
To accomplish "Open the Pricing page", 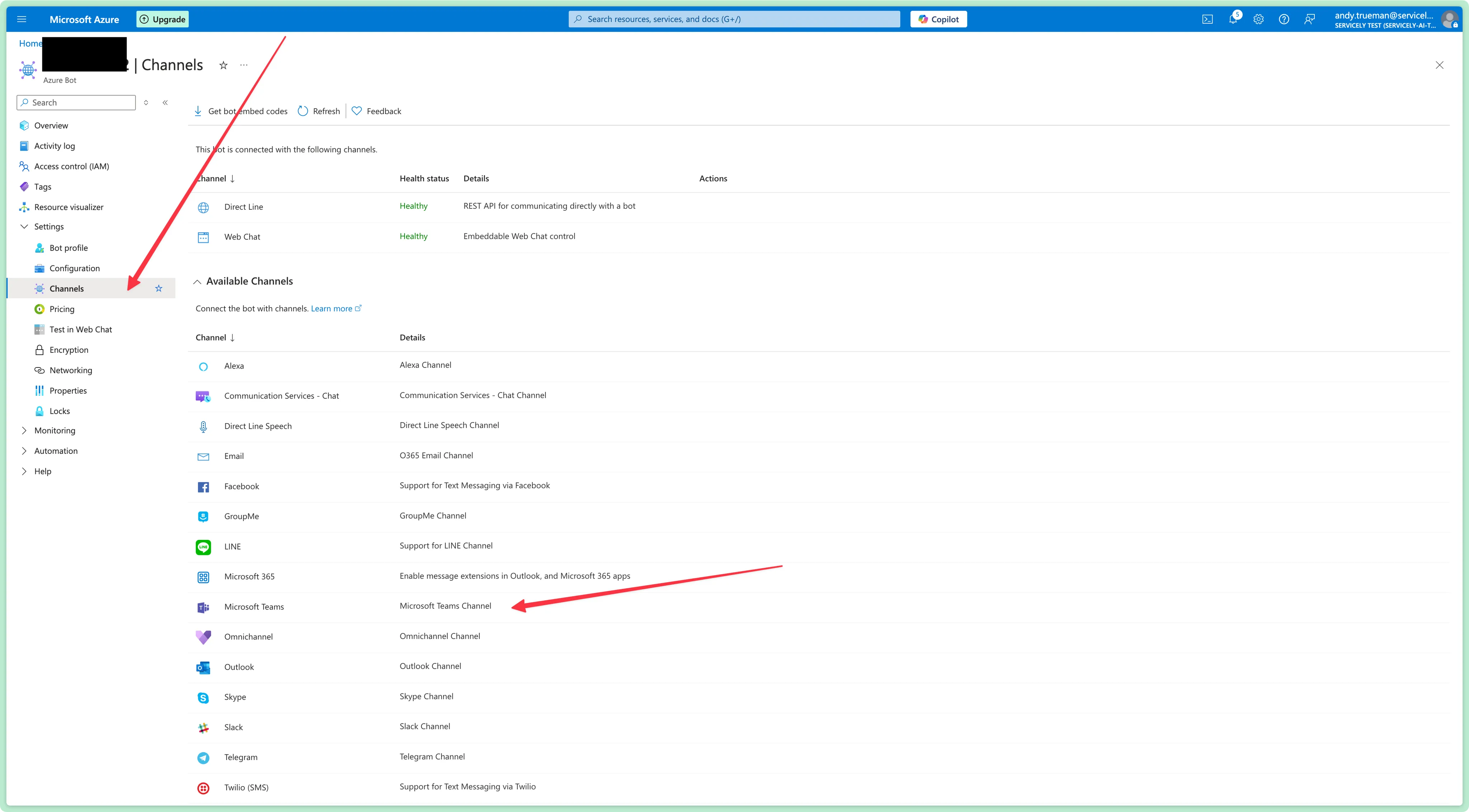I will click(62, 309).
